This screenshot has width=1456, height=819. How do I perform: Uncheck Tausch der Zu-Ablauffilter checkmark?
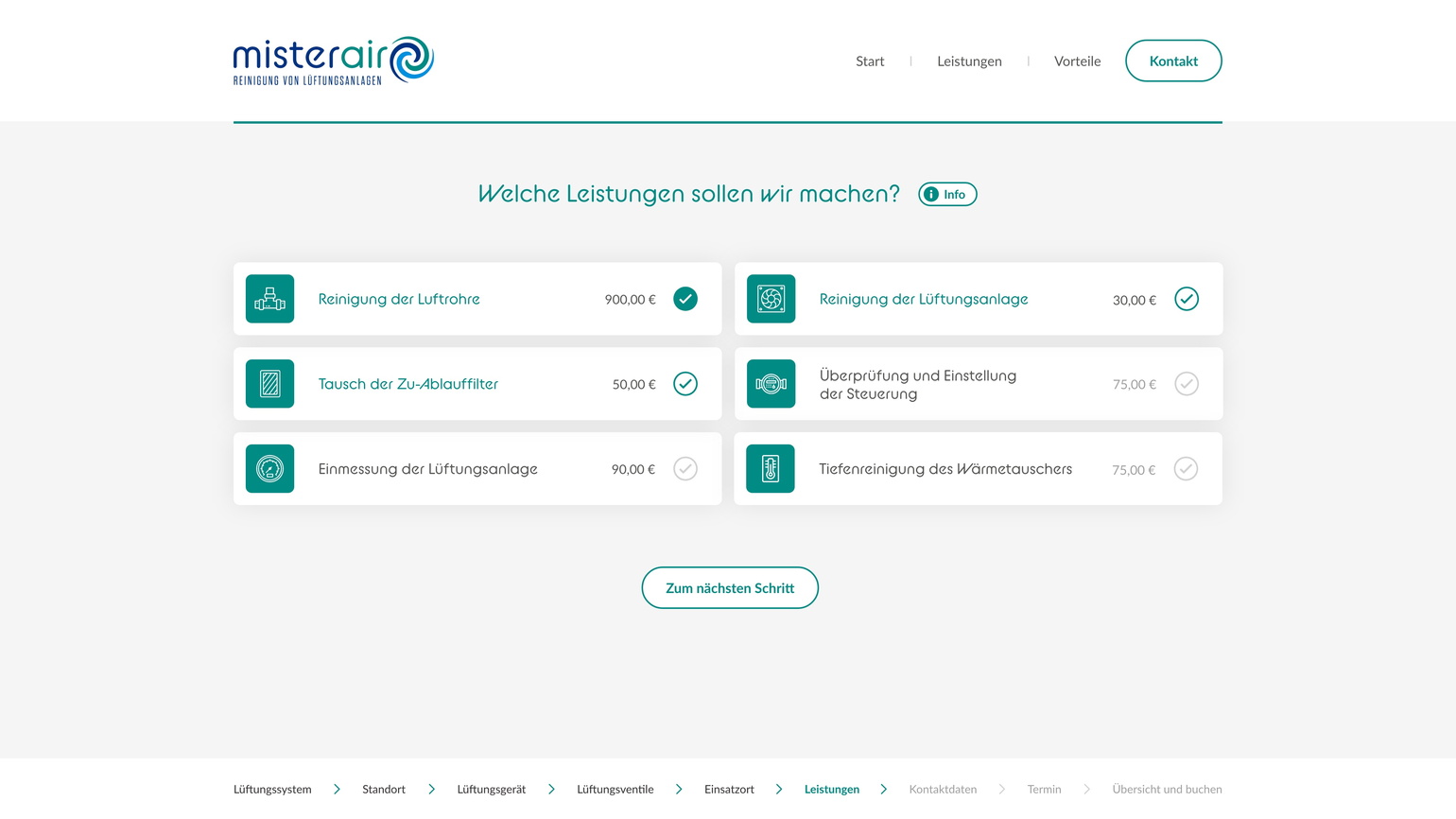(685, 384)
